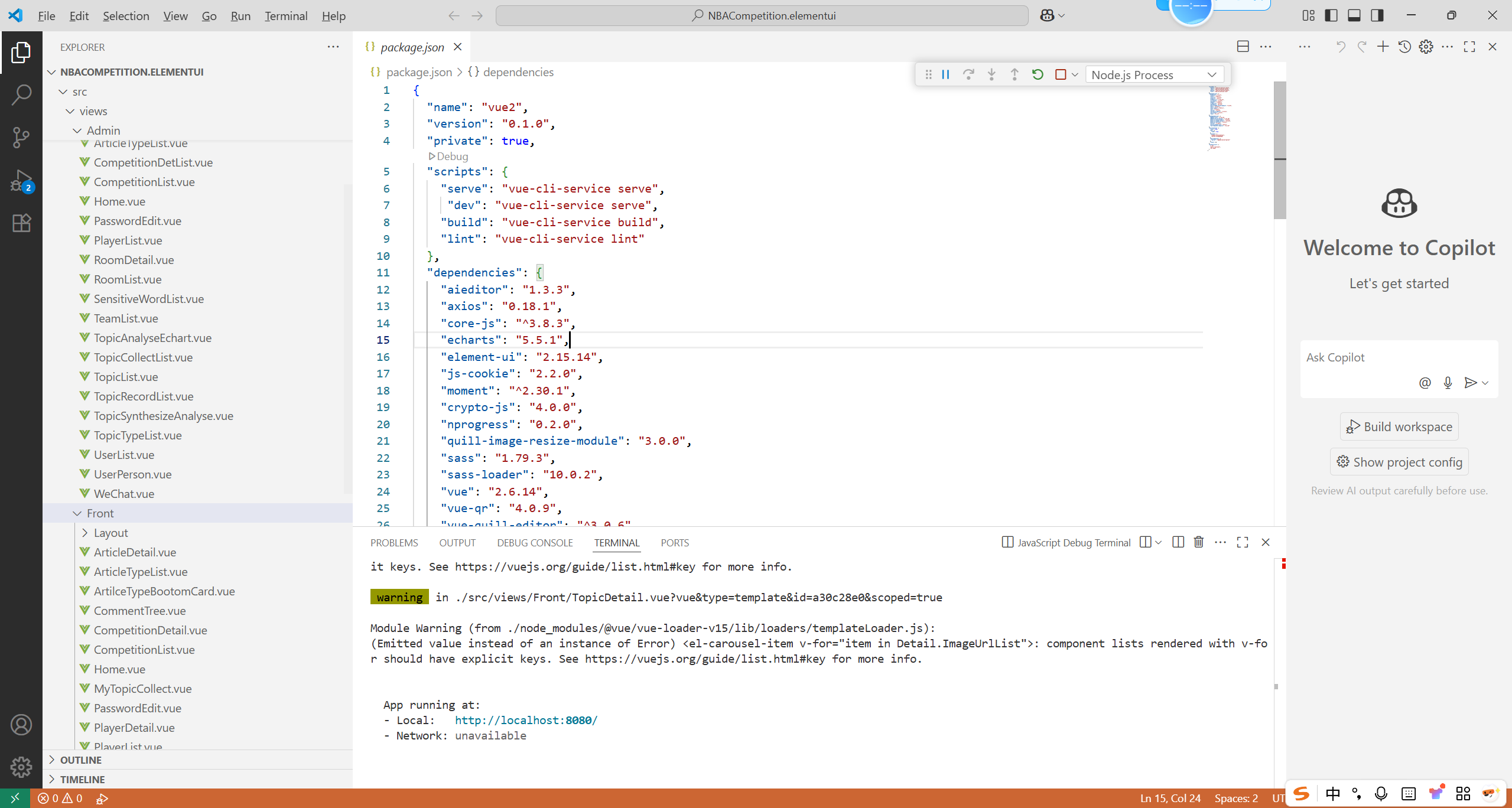Open the Source Control view
The width and height of the screenshot is (1512, 808).
[21, 137]
